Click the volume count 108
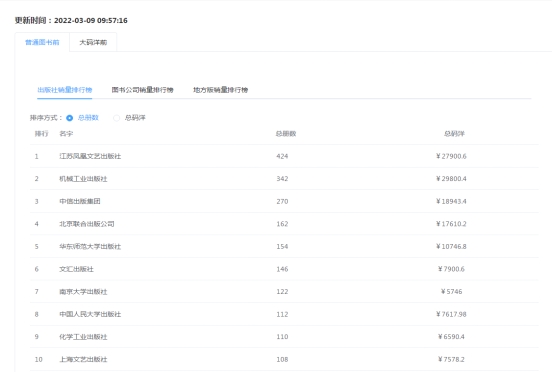The image size is (552, 372). [282, 359]
